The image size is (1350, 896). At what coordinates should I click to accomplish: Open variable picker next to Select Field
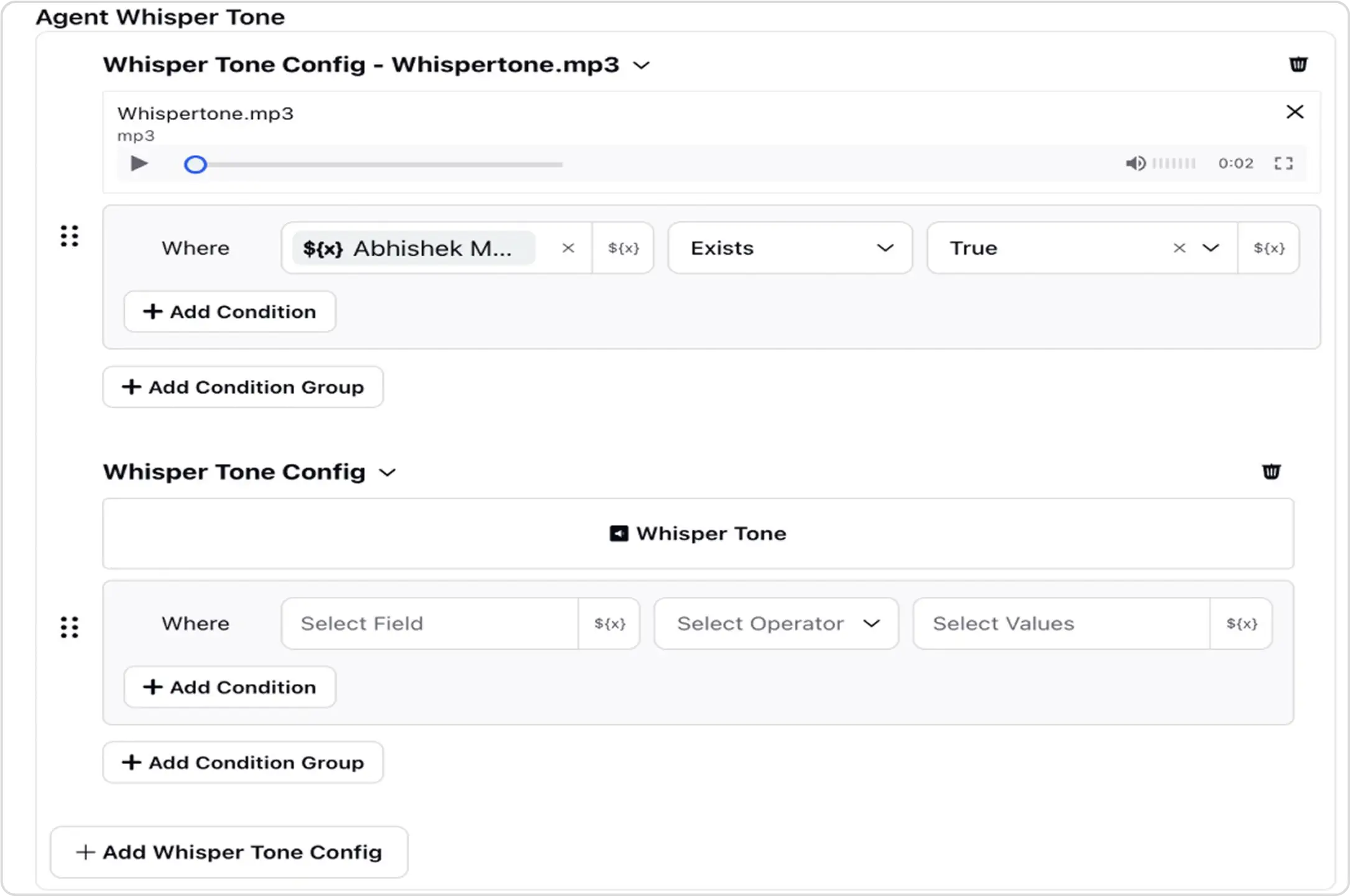(609, 624)
